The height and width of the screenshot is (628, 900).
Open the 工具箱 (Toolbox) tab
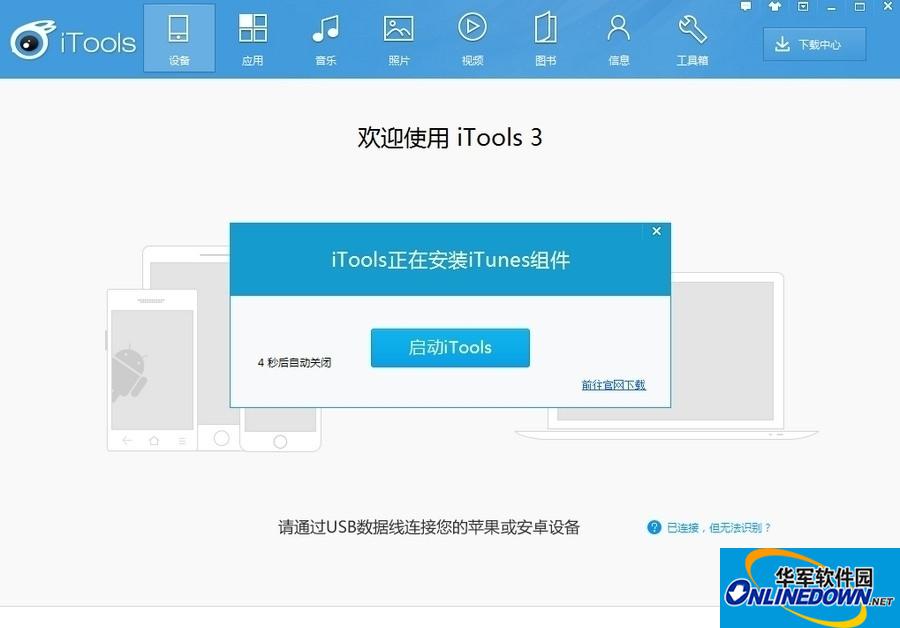(x=692, y=38)
